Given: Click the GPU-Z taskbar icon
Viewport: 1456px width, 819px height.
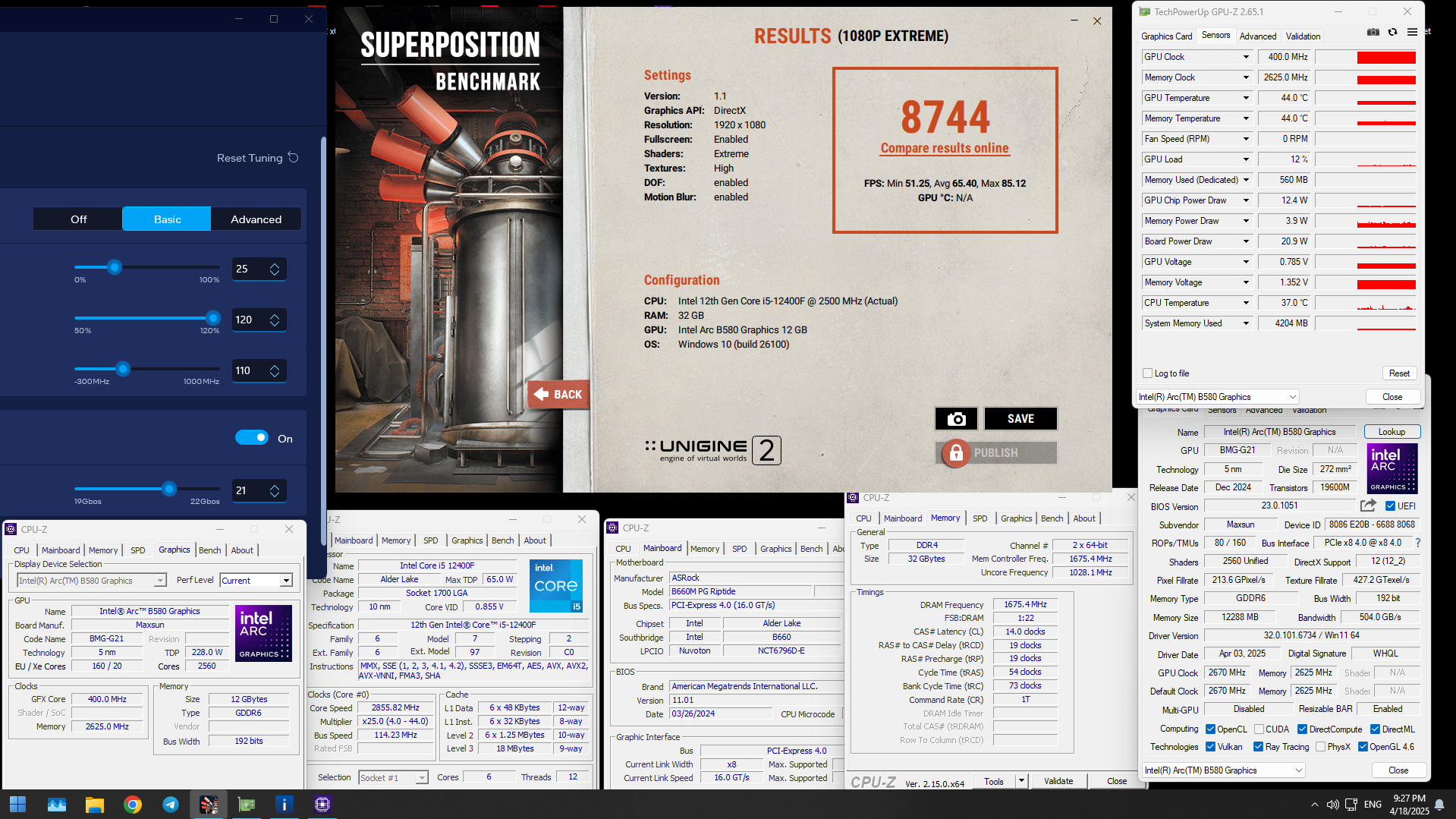Looking at the screenshot, I should tap(247, 805).
